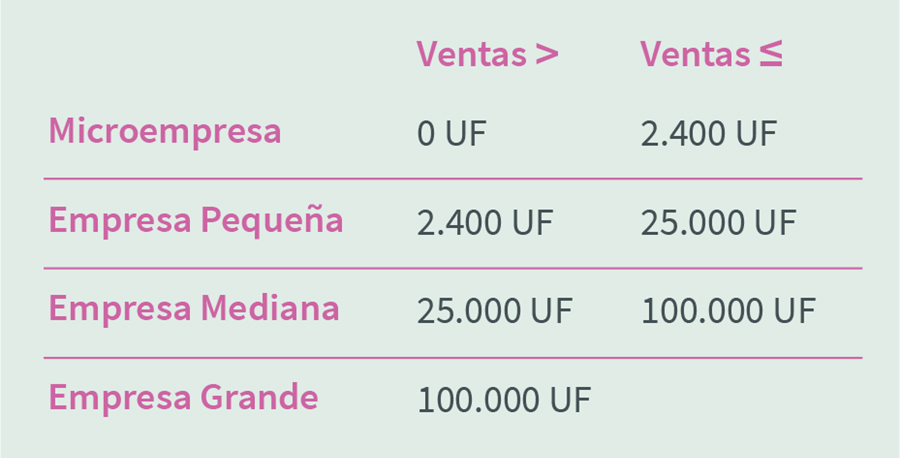Click the less-than-or-equal symbol in the header
The width and height of the screenshot is (900, 458).
tap(769, 54)
